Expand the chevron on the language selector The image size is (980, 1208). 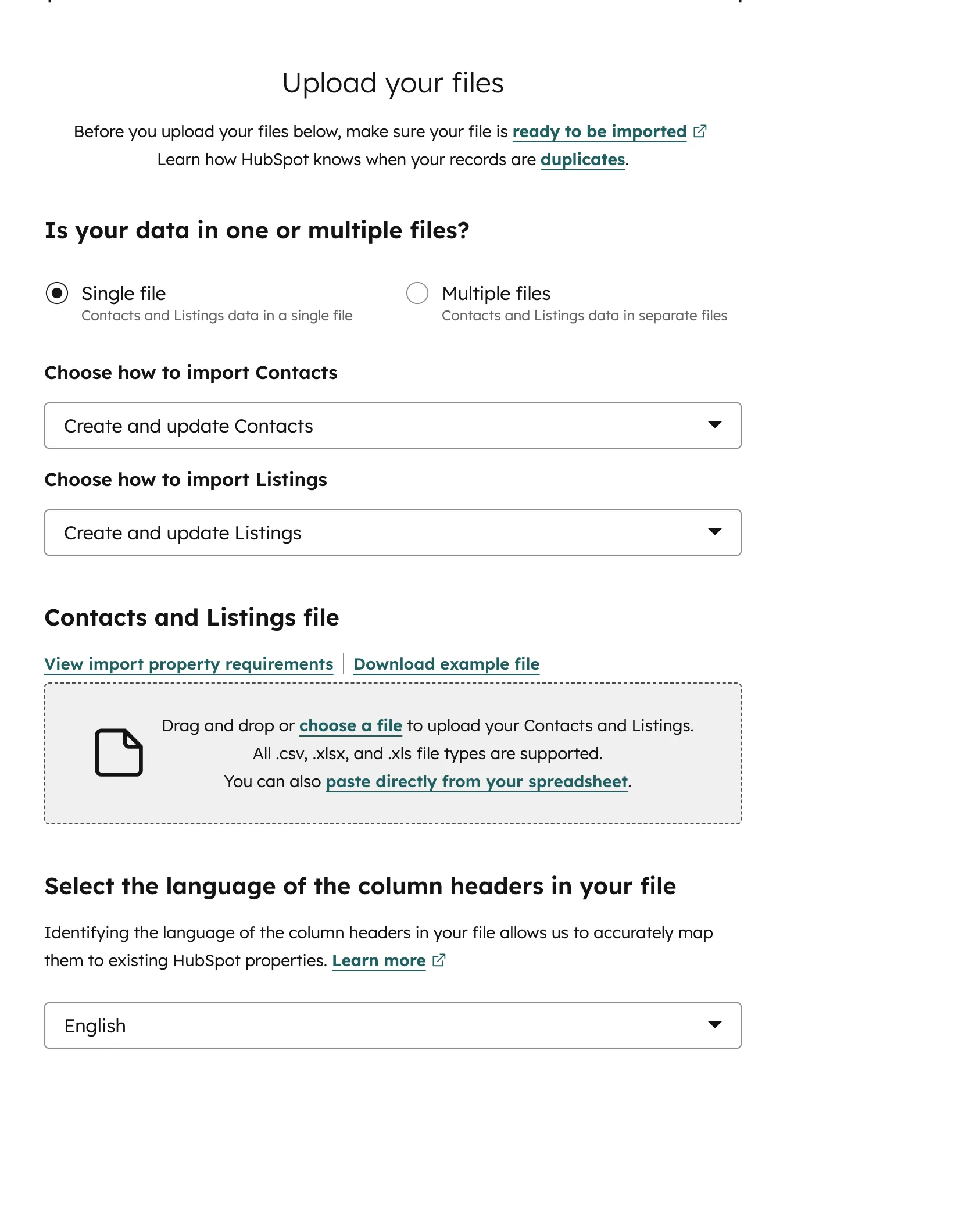pos(716,1025)
